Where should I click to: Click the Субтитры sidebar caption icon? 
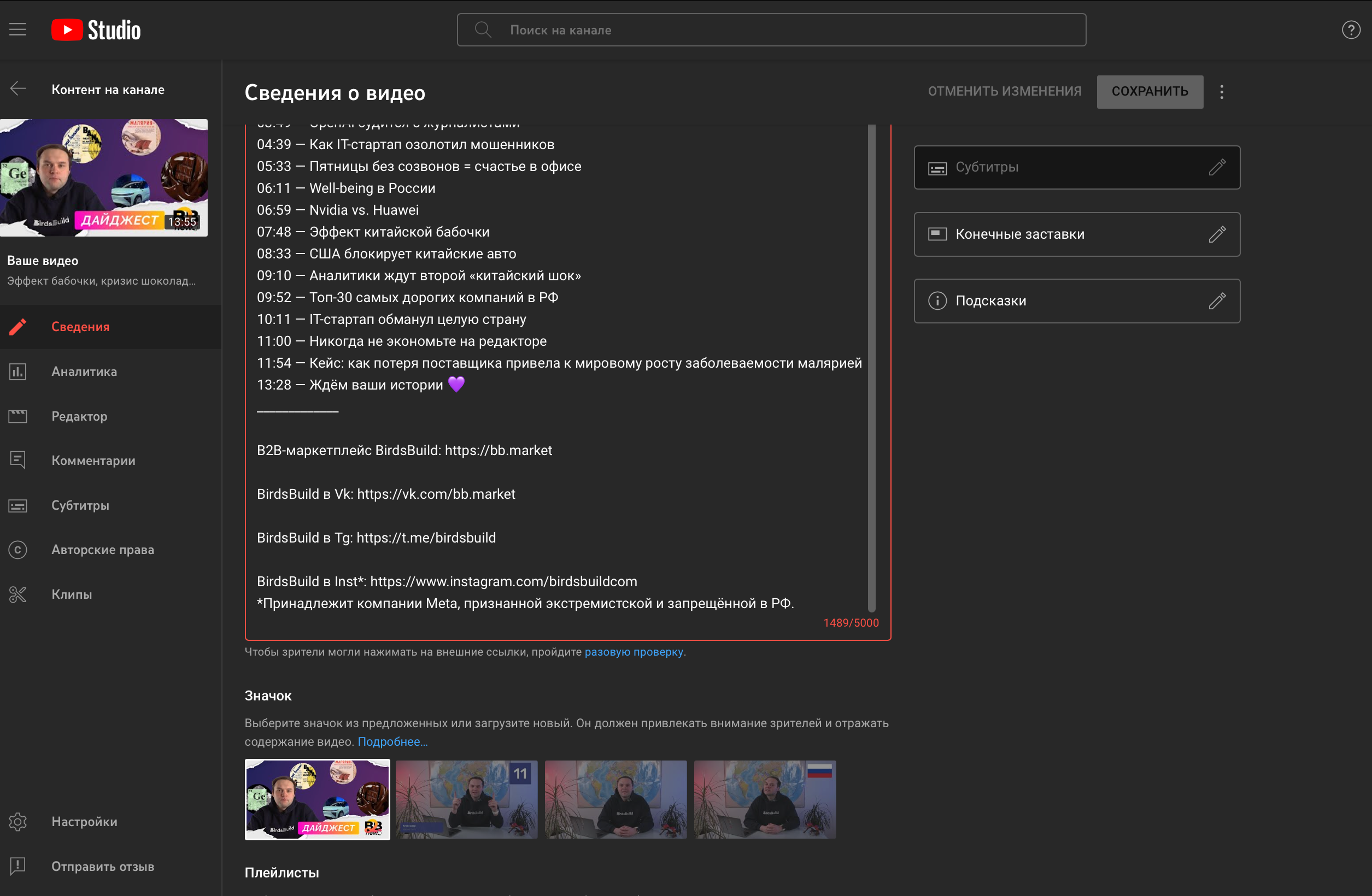[18, 505]
